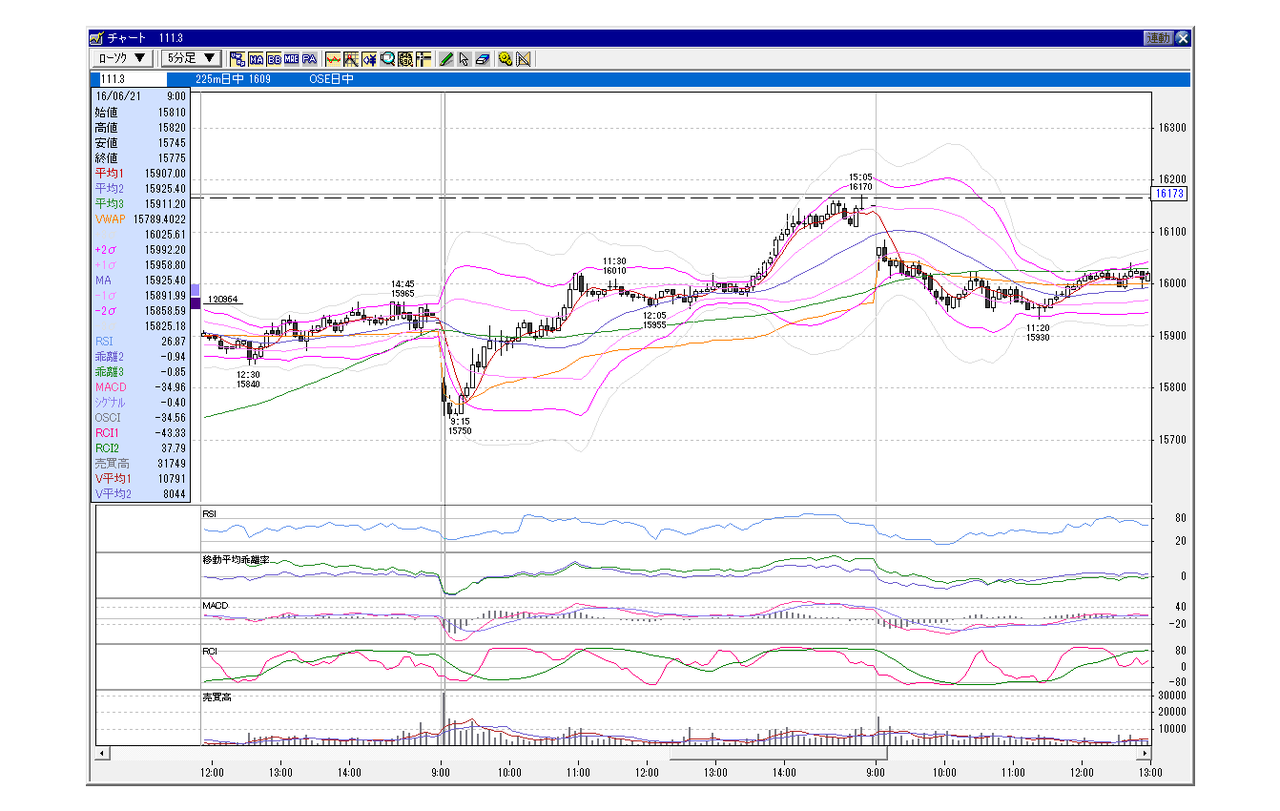Click the horizontal scrollbar right arrow
Viewport: 1280px width, 811px height.
coord(1145,751)
